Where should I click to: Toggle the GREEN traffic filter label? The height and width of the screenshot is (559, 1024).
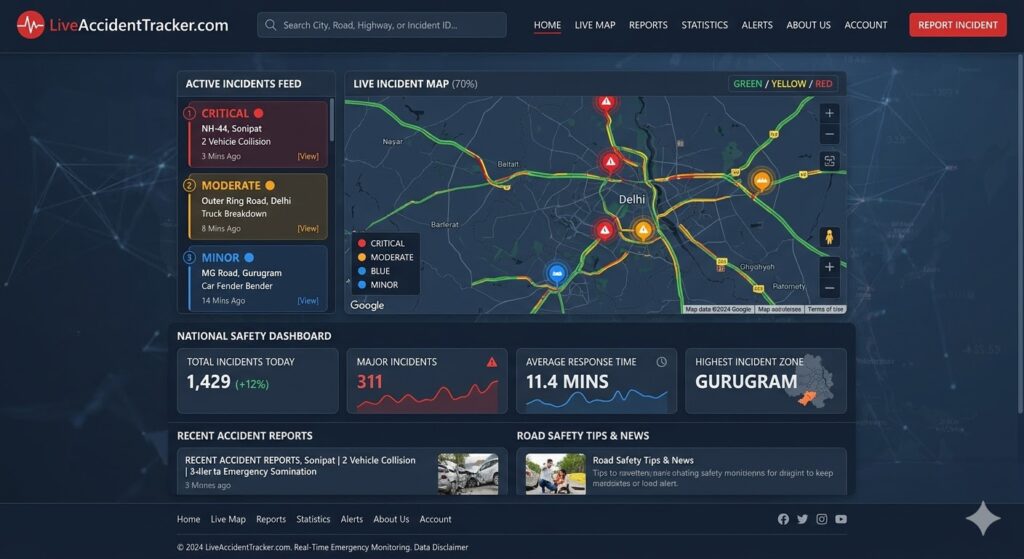coord(747,84)
